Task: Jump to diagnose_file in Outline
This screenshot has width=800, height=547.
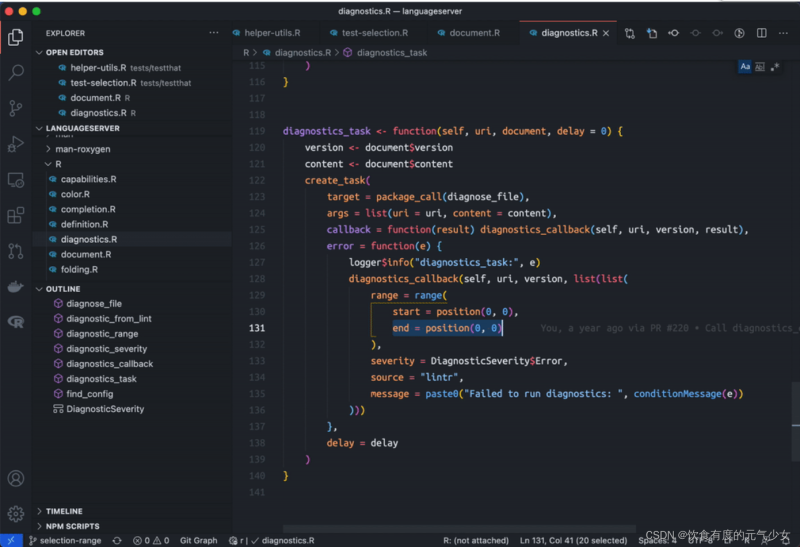Action: 132,304
